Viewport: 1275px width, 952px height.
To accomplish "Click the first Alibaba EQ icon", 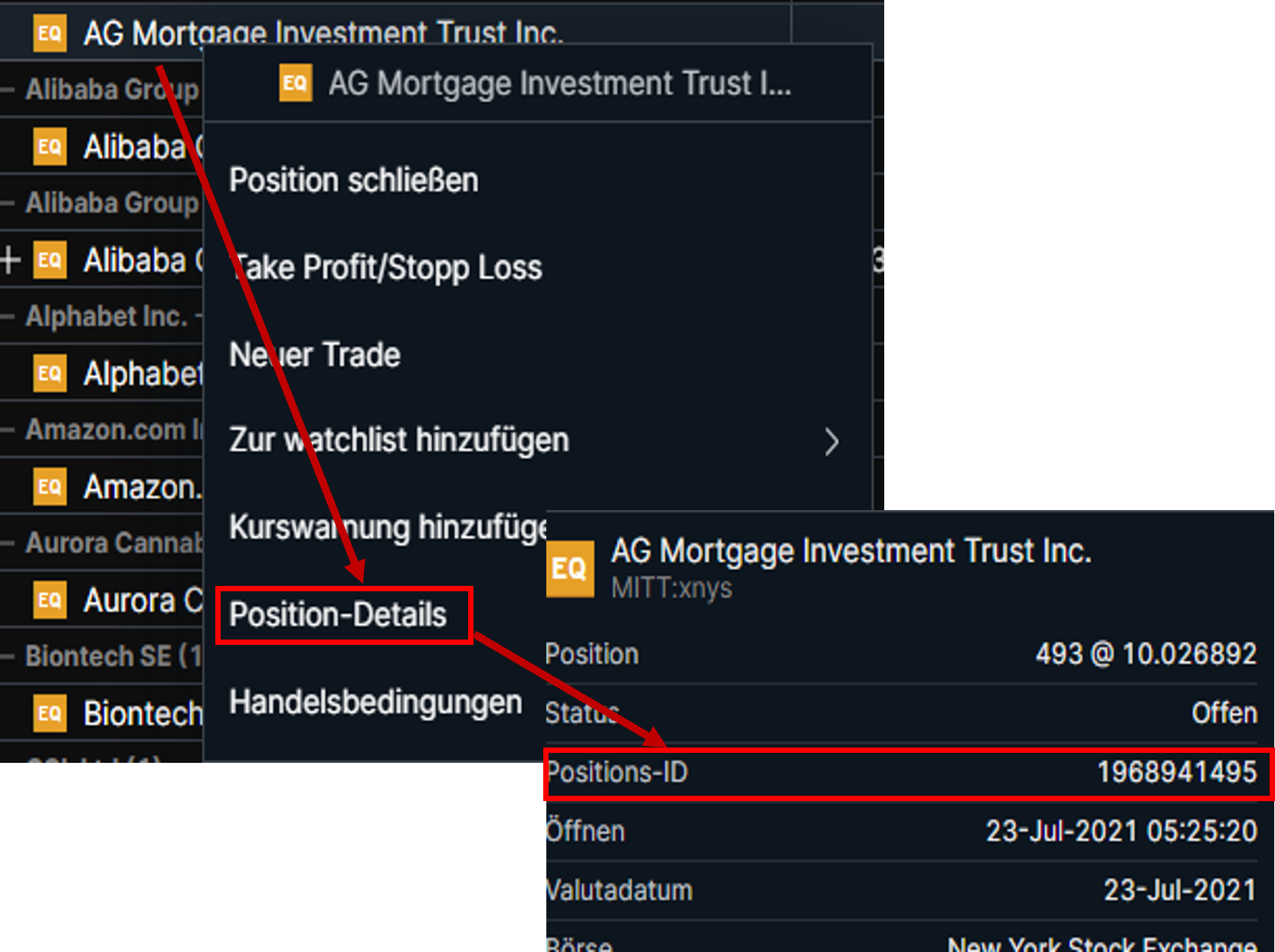I will pos(50,146).
